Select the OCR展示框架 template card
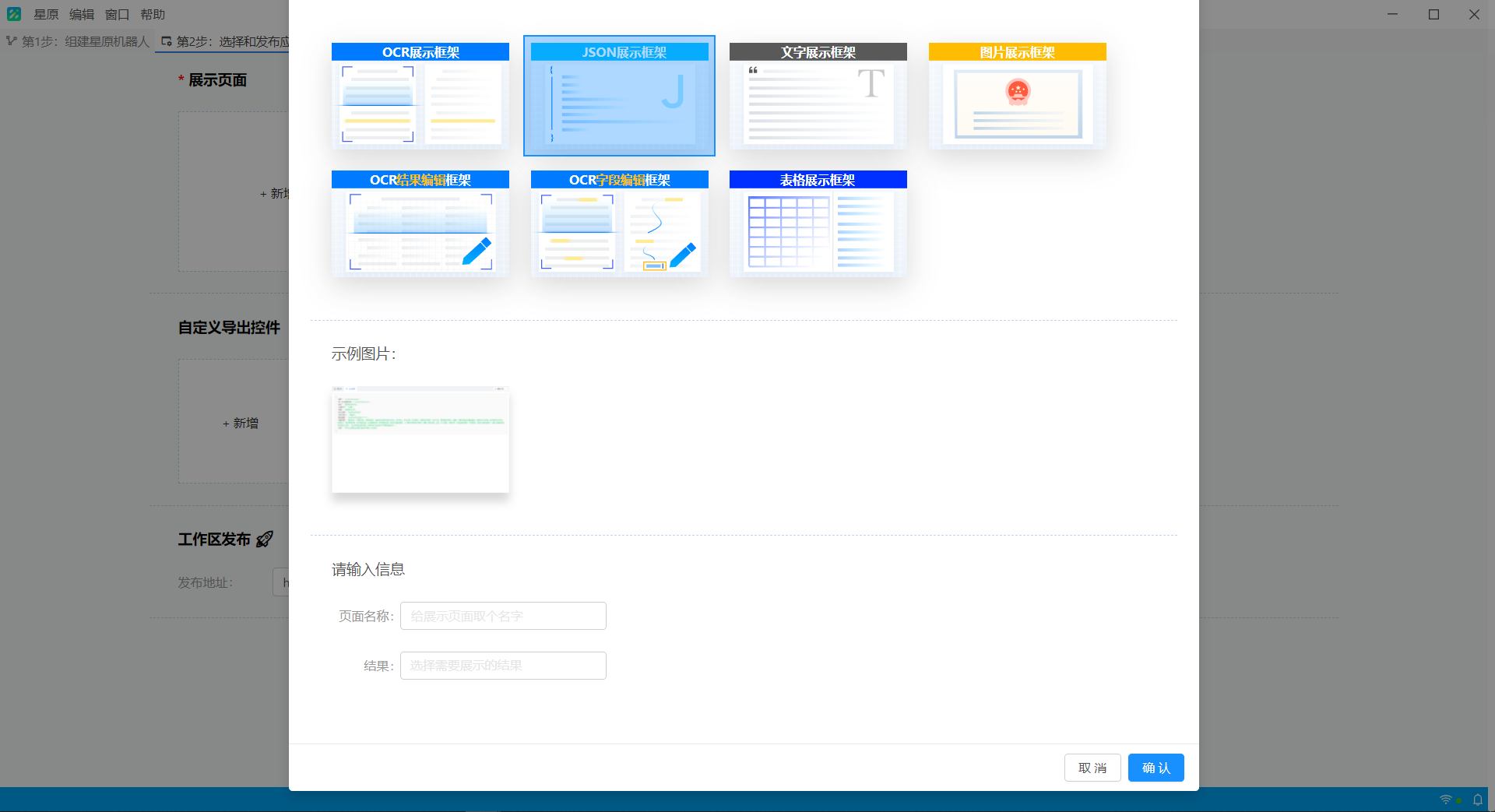Viewport: 1495px width, 812px height. 420,96
